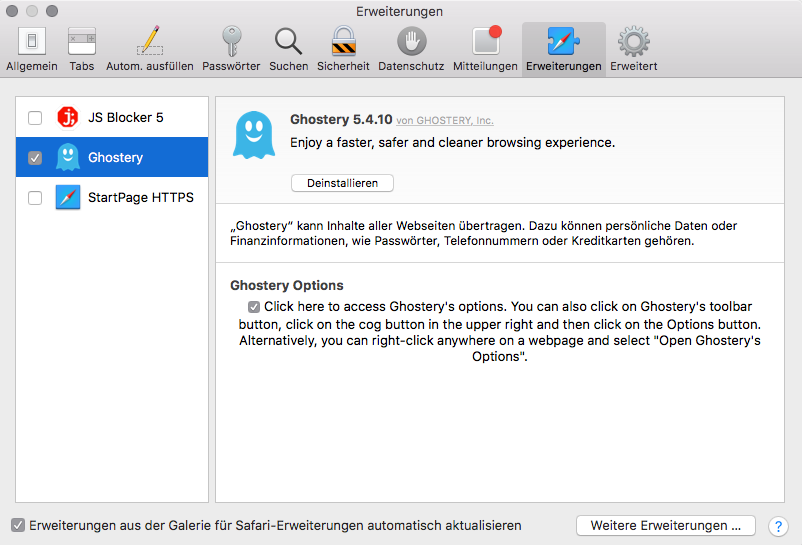Click the Ghostery 5.4.10 title text

[341, 120]
